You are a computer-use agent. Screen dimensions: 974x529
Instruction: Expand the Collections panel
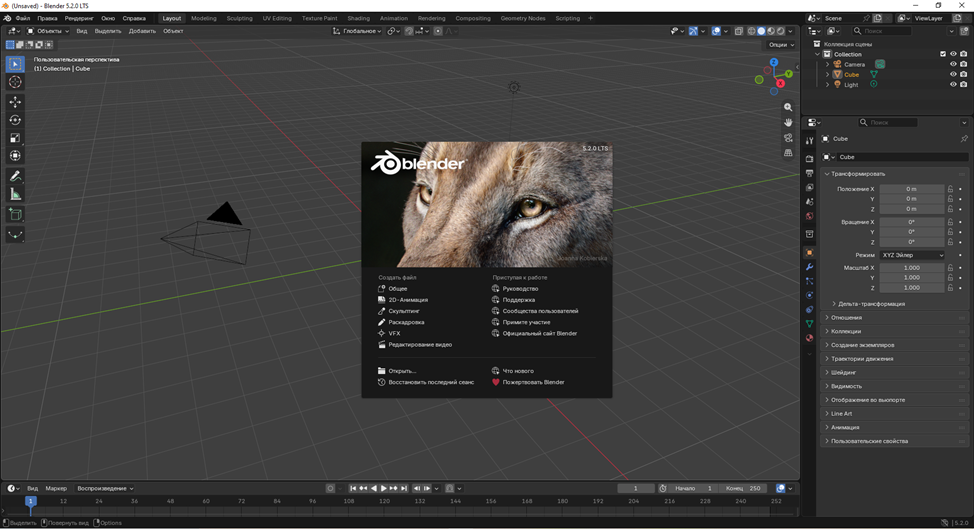tap(894, 331)
